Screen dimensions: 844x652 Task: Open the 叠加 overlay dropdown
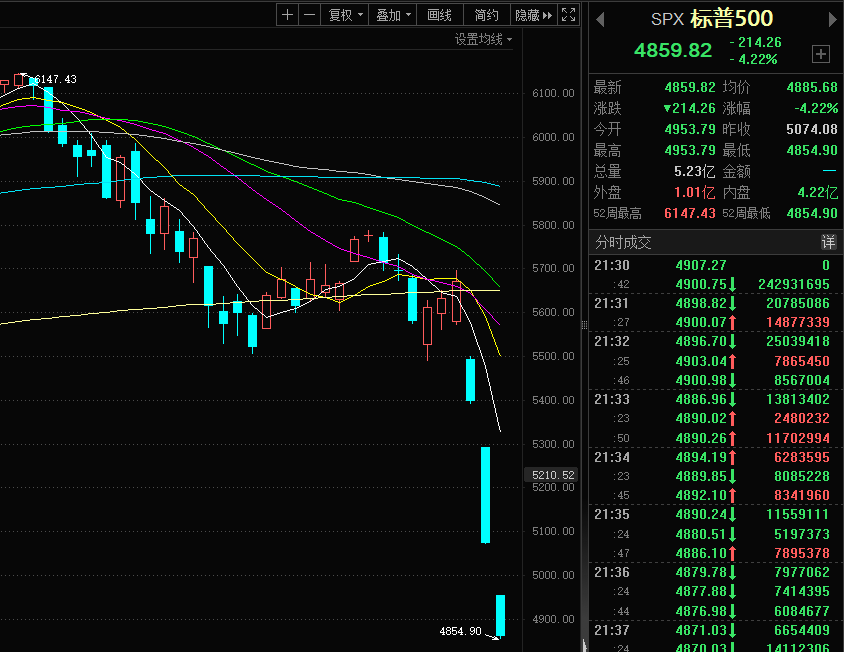392,15
